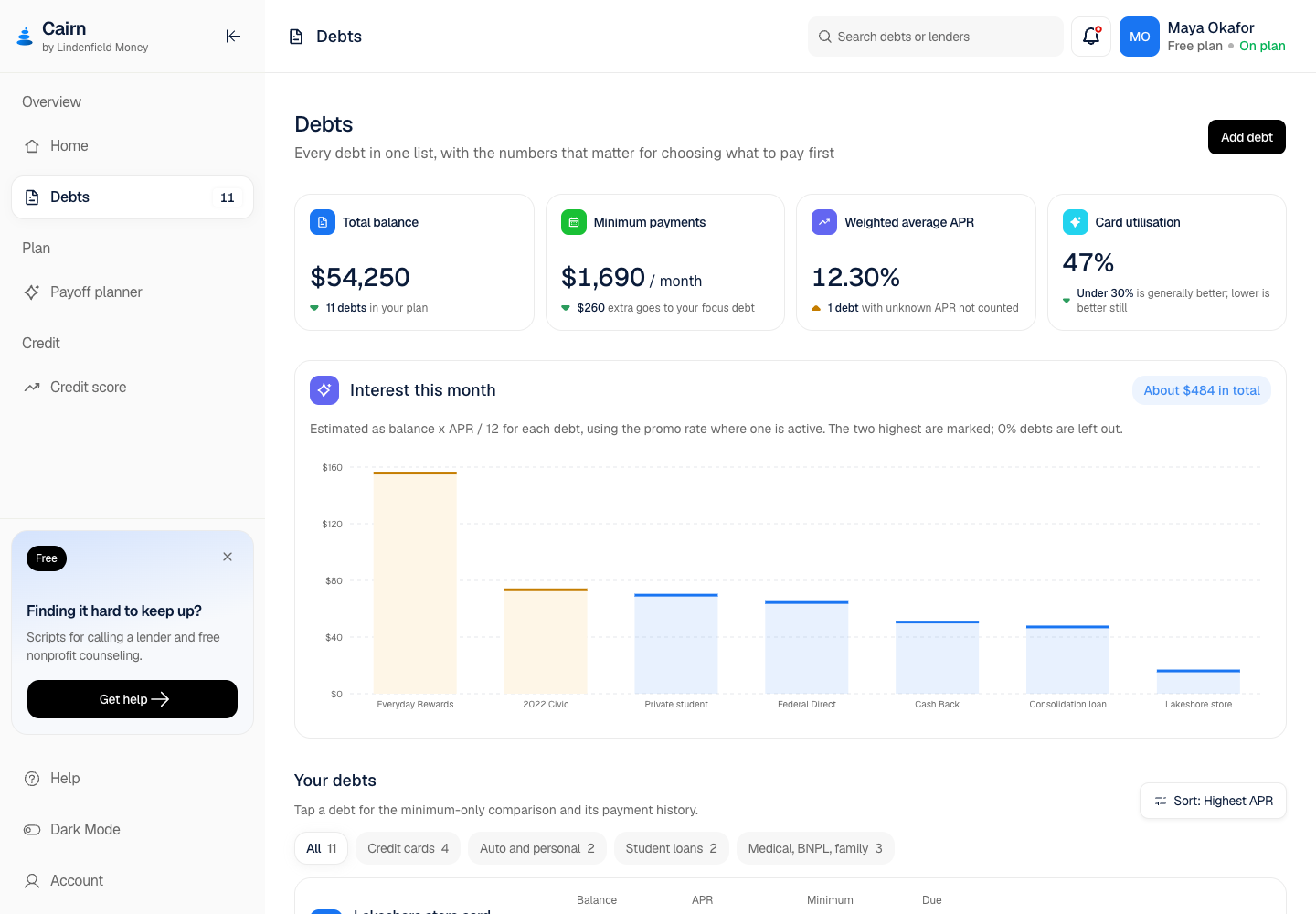Filter by Auto and personal tab

tap(537, 848)
